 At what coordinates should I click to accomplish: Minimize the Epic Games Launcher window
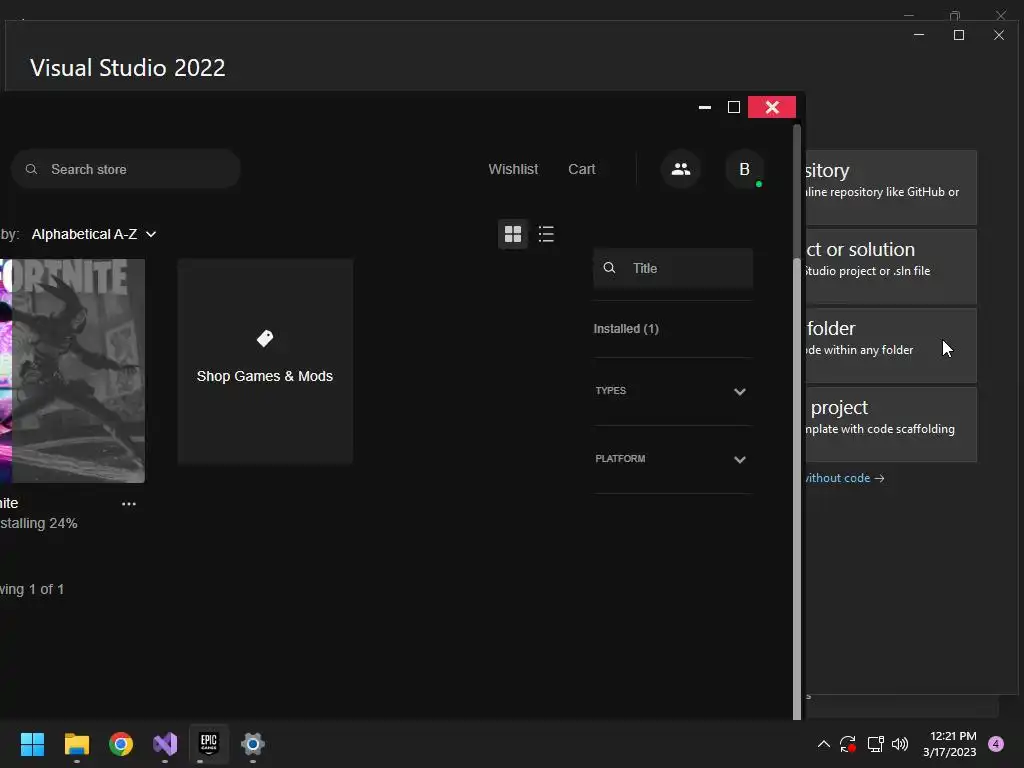click(x=705, y=107)
